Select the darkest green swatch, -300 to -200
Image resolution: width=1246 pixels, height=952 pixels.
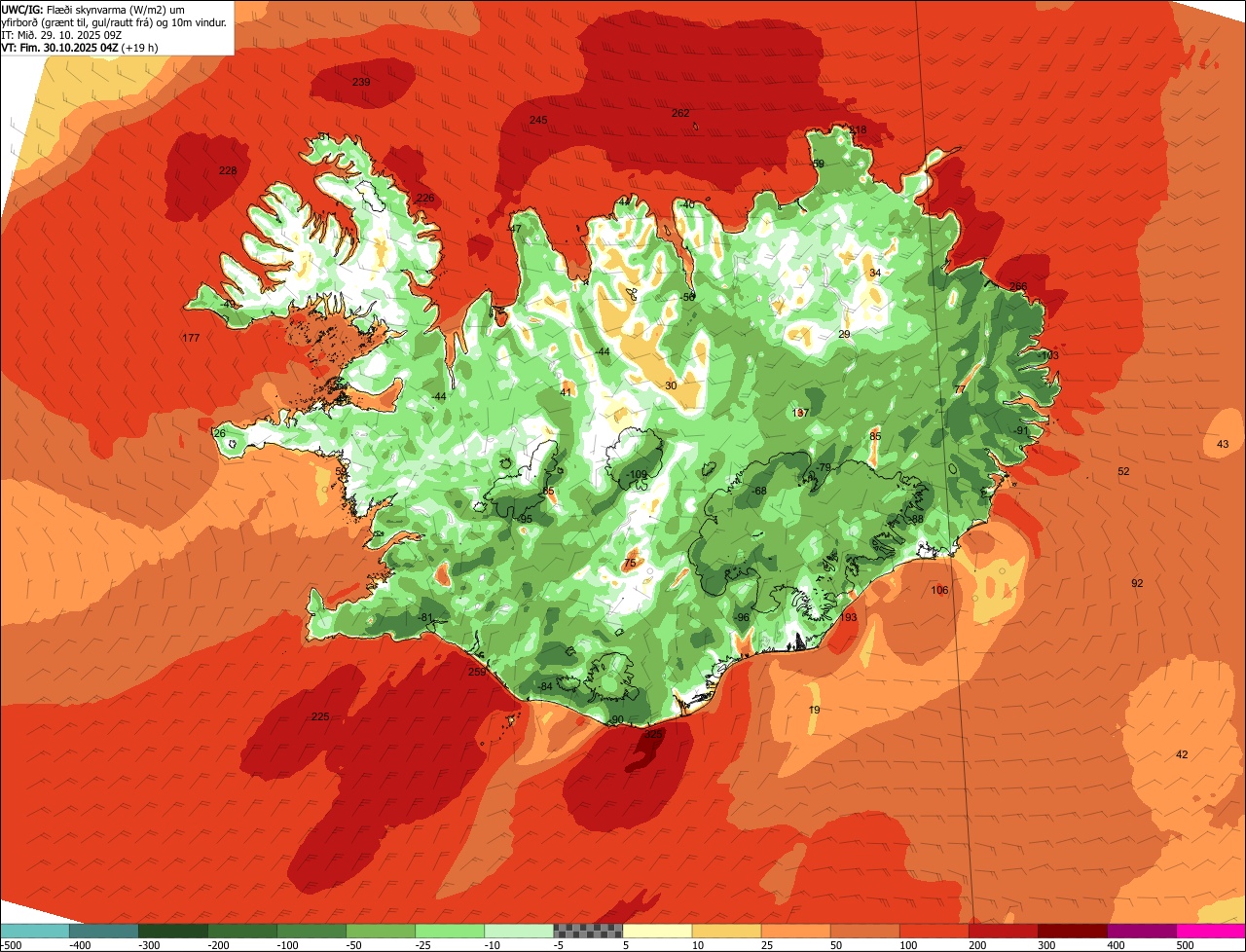pyautogui.click(x=173, y=931)
